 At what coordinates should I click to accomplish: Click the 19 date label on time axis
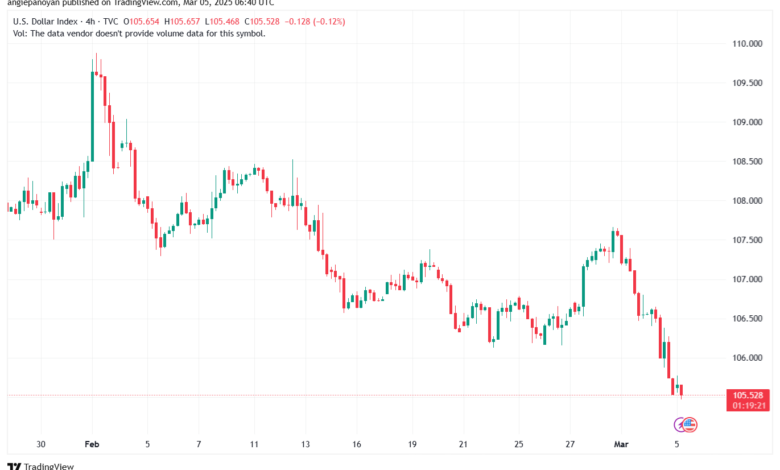point(412,444)
